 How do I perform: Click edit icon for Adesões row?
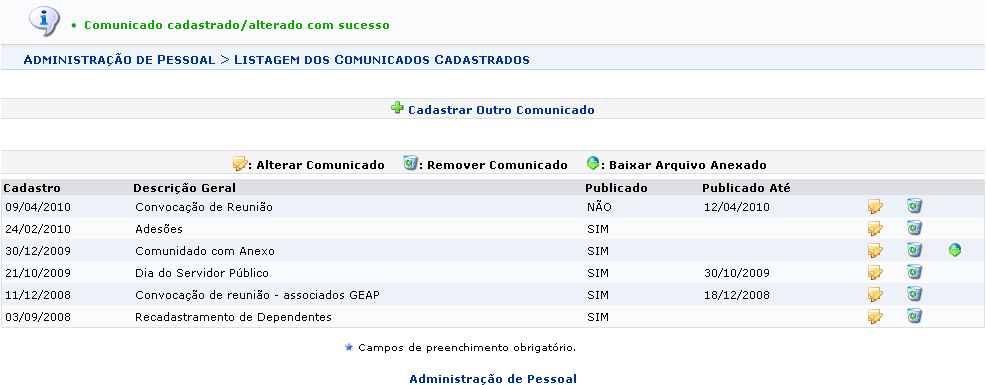875,228
